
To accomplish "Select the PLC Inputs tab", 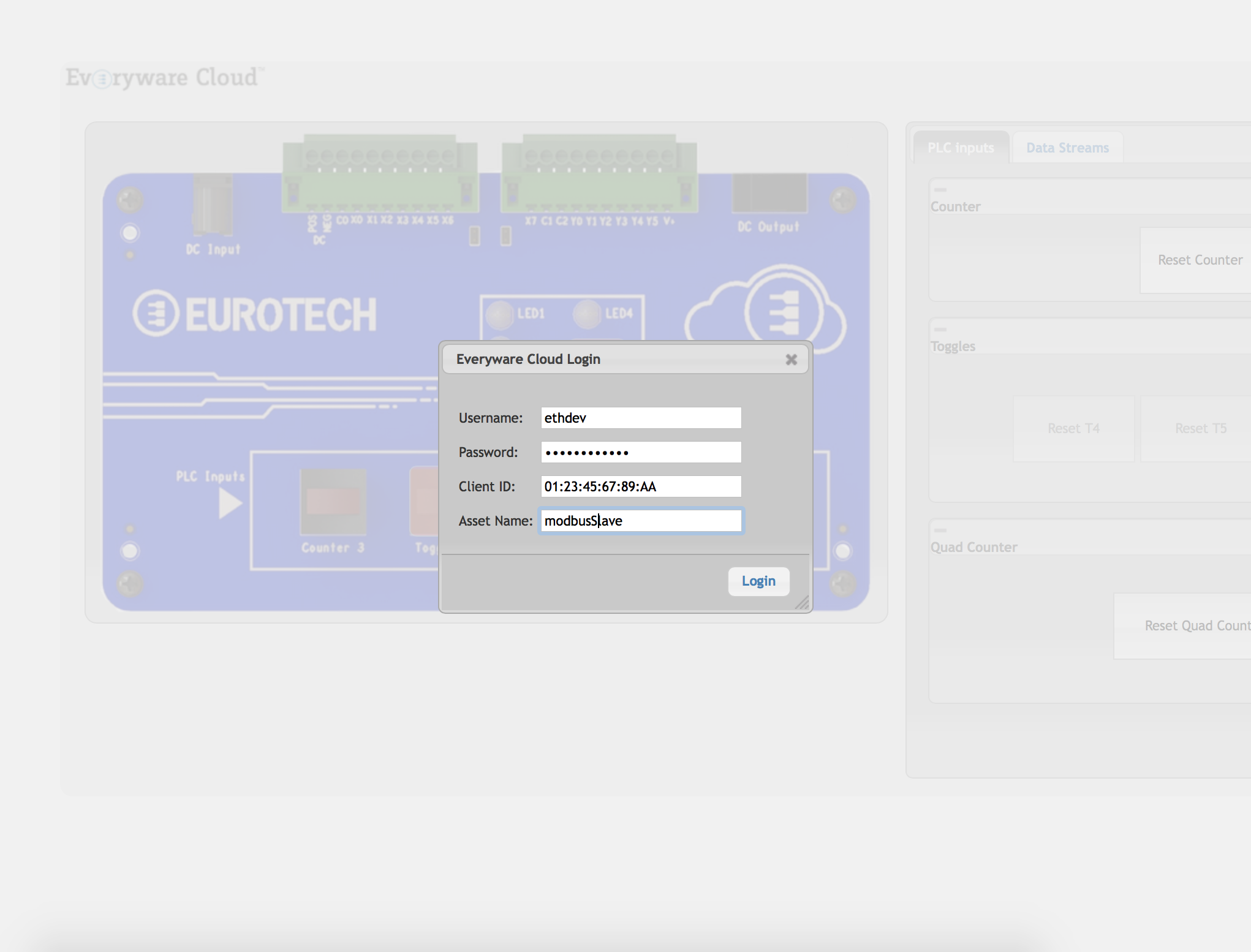I will click(x=960, y=148).
